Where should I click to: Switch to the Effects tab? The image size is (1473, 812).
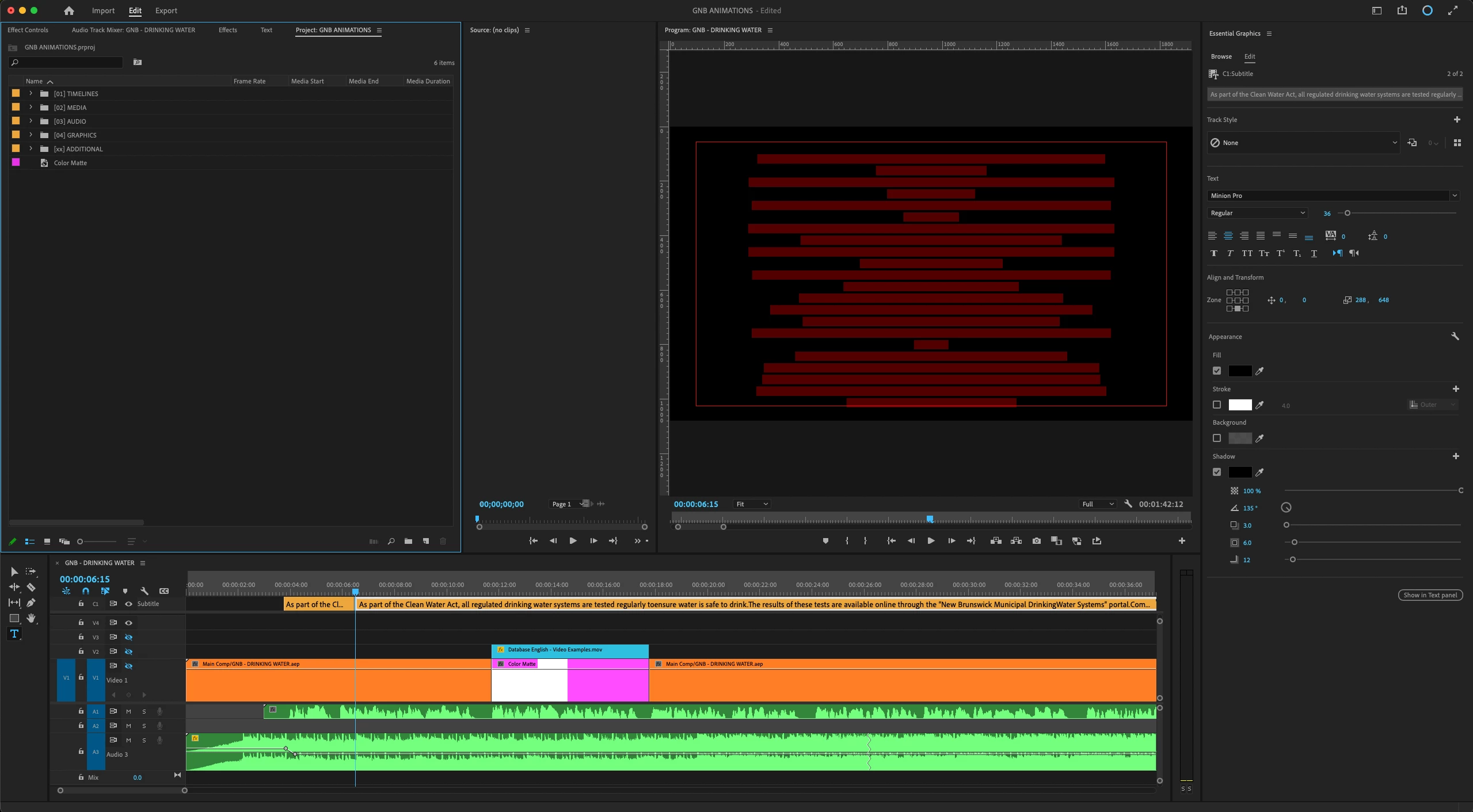(227, 30)
